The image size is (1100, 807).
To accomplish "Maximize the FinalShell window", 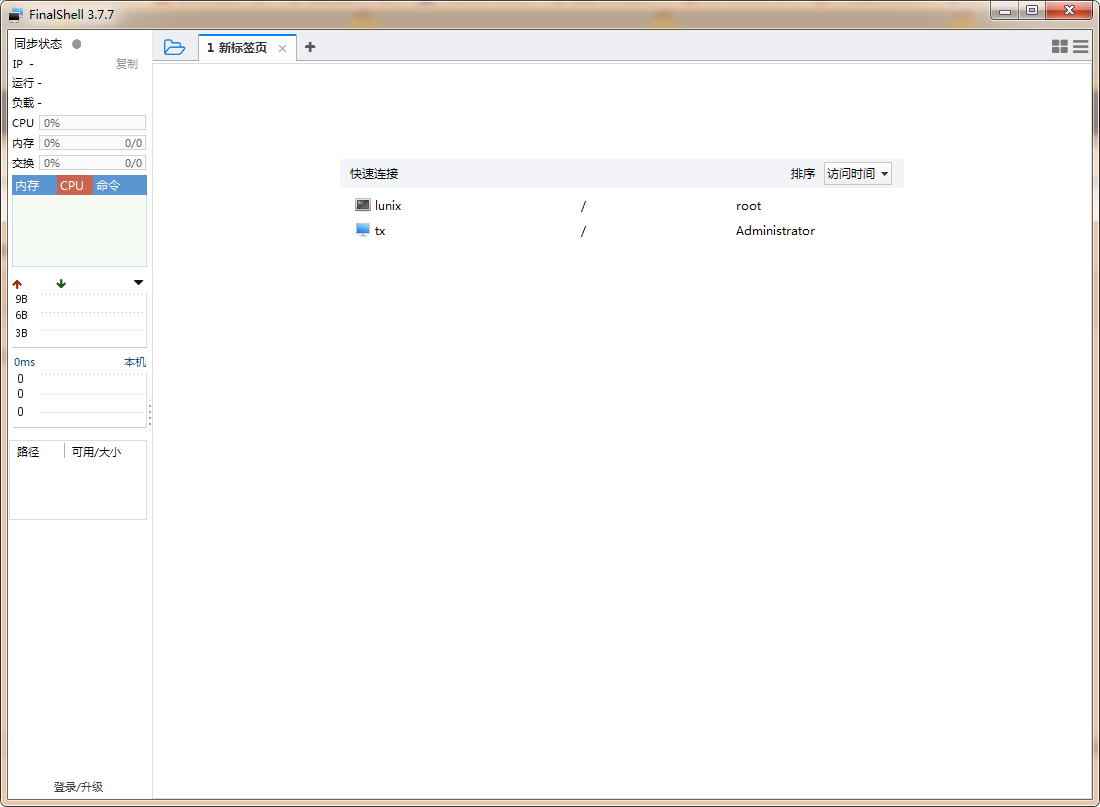I will 1031,11.
